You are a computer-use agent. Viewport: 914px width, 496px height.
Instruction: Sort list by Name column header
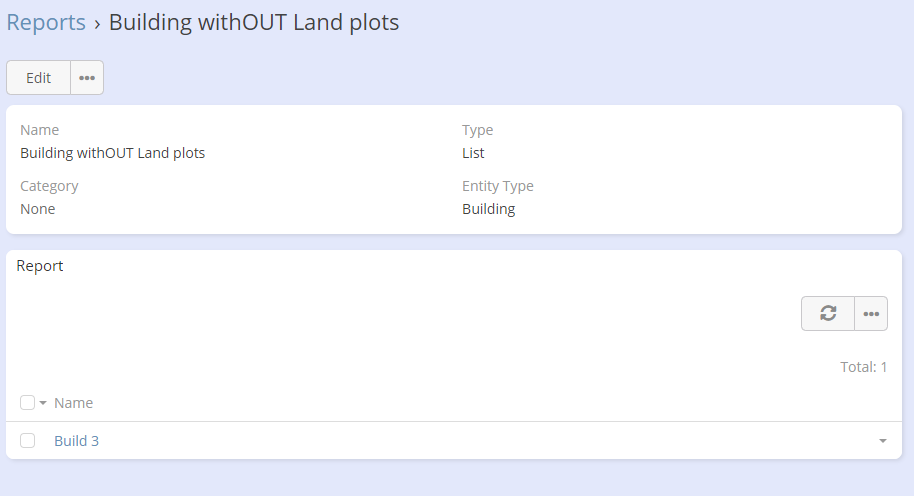[x=73, y=403]
